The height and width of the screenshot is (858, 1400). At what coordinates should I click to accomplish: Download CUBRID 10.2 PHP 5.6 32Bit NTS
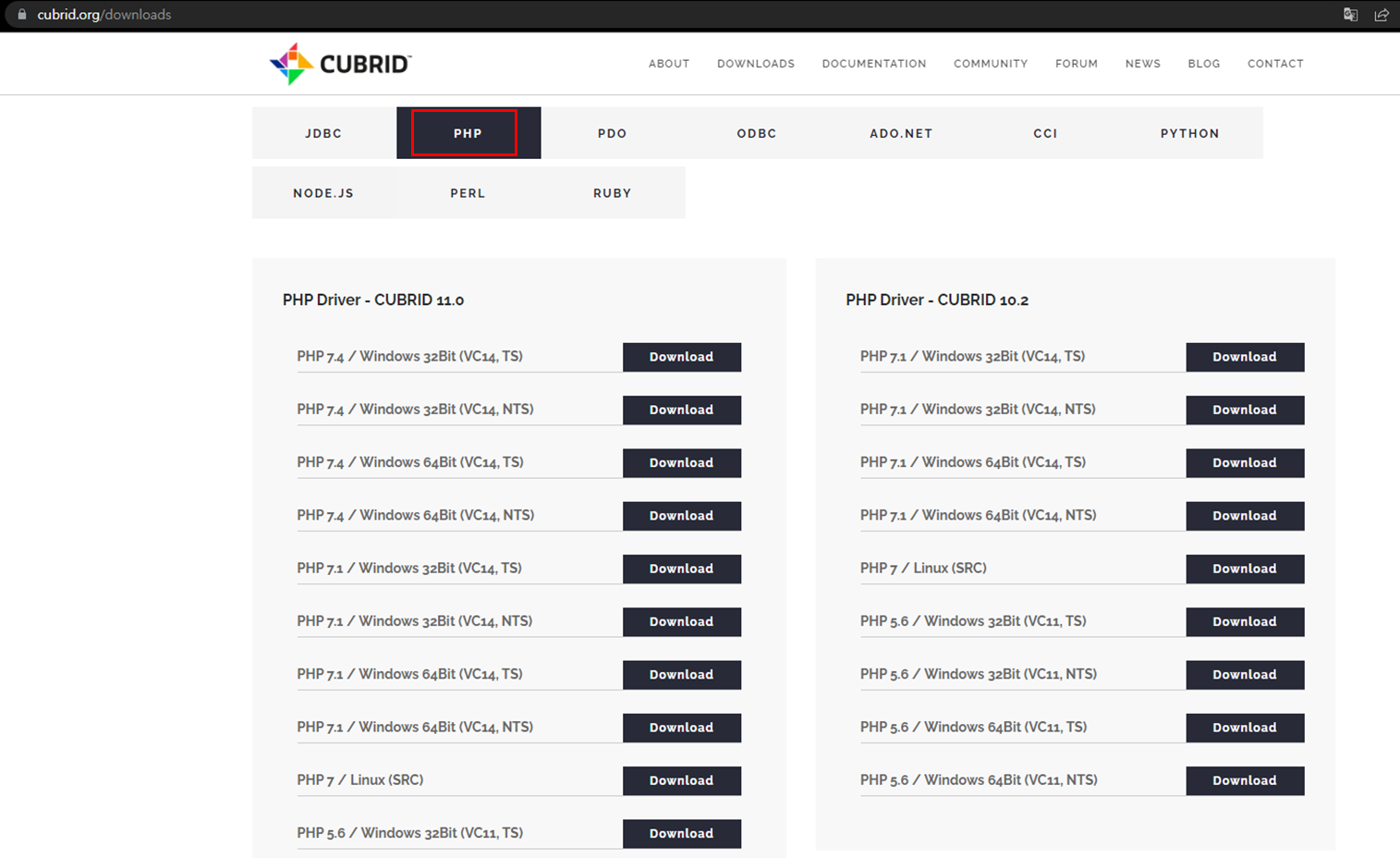point(1245,675)
